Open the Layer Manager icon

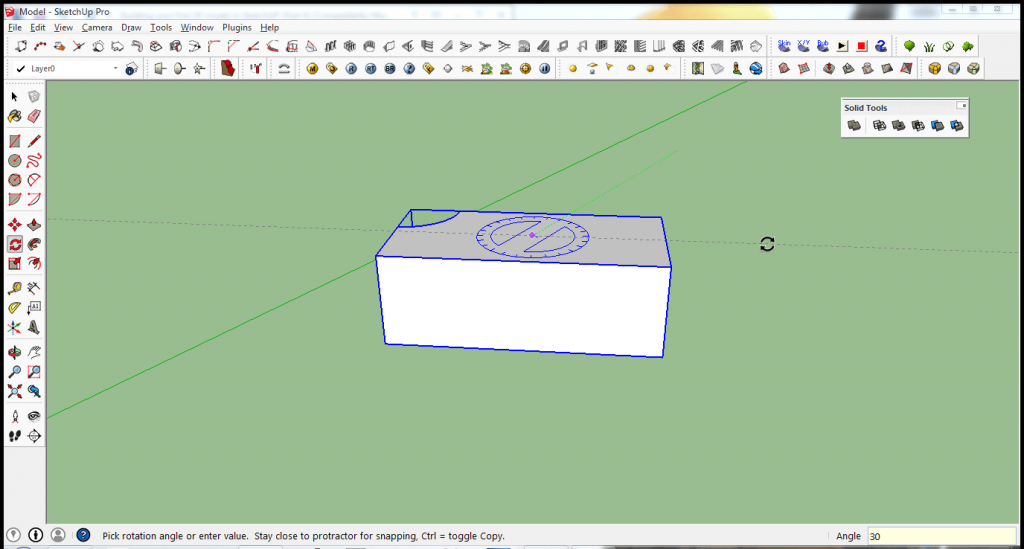(131, 69)
